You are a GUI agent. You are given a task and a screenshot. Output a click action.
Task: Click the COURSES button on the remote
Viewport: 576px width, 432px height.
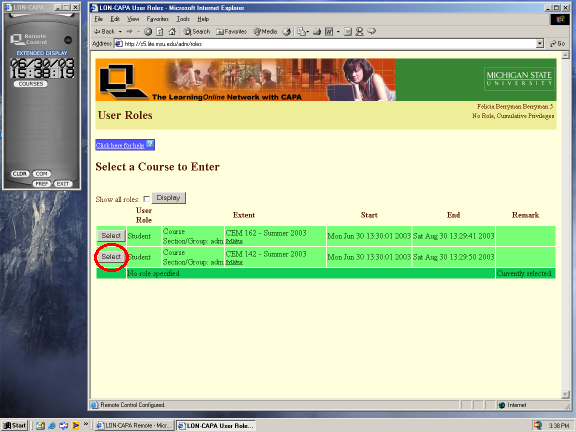[31, 84]
